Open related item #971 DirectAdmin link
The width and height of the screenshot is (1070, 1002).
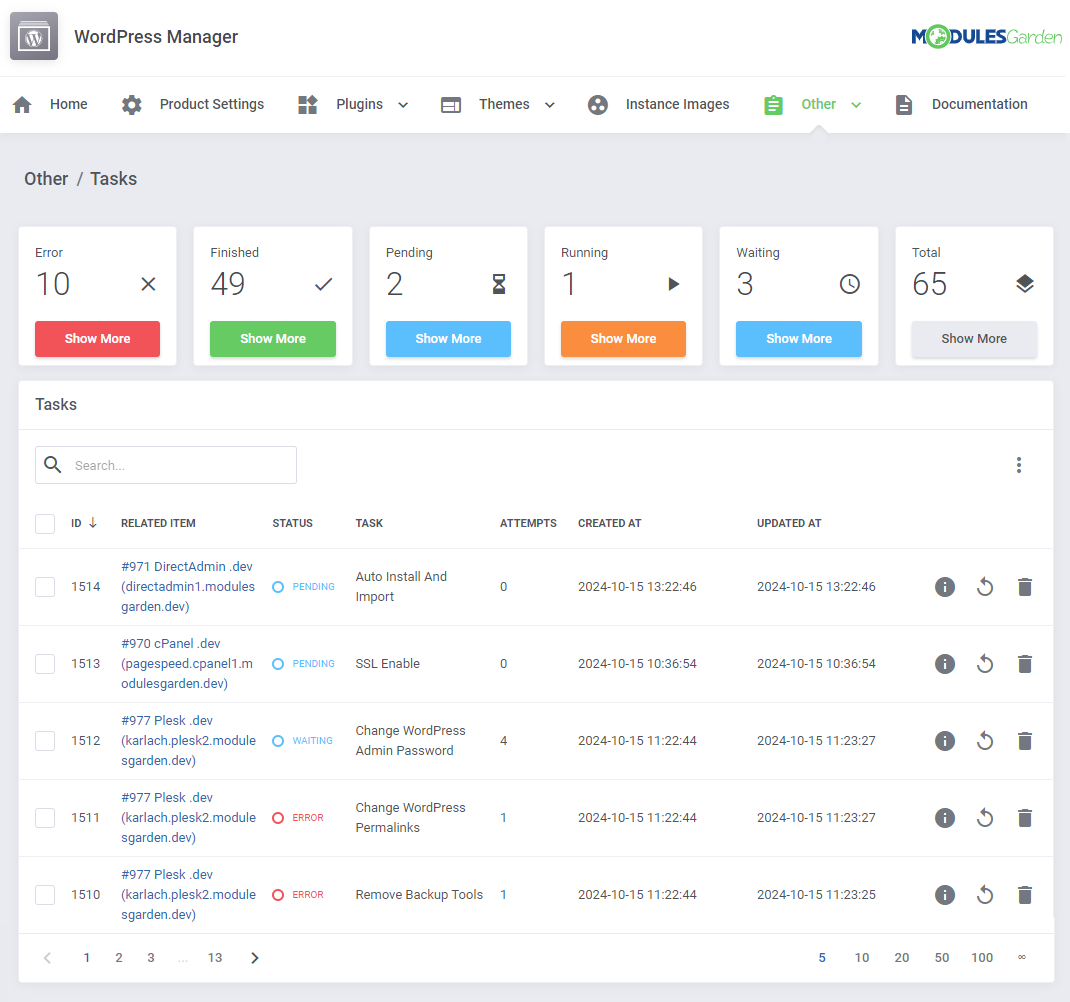point(188,586)
